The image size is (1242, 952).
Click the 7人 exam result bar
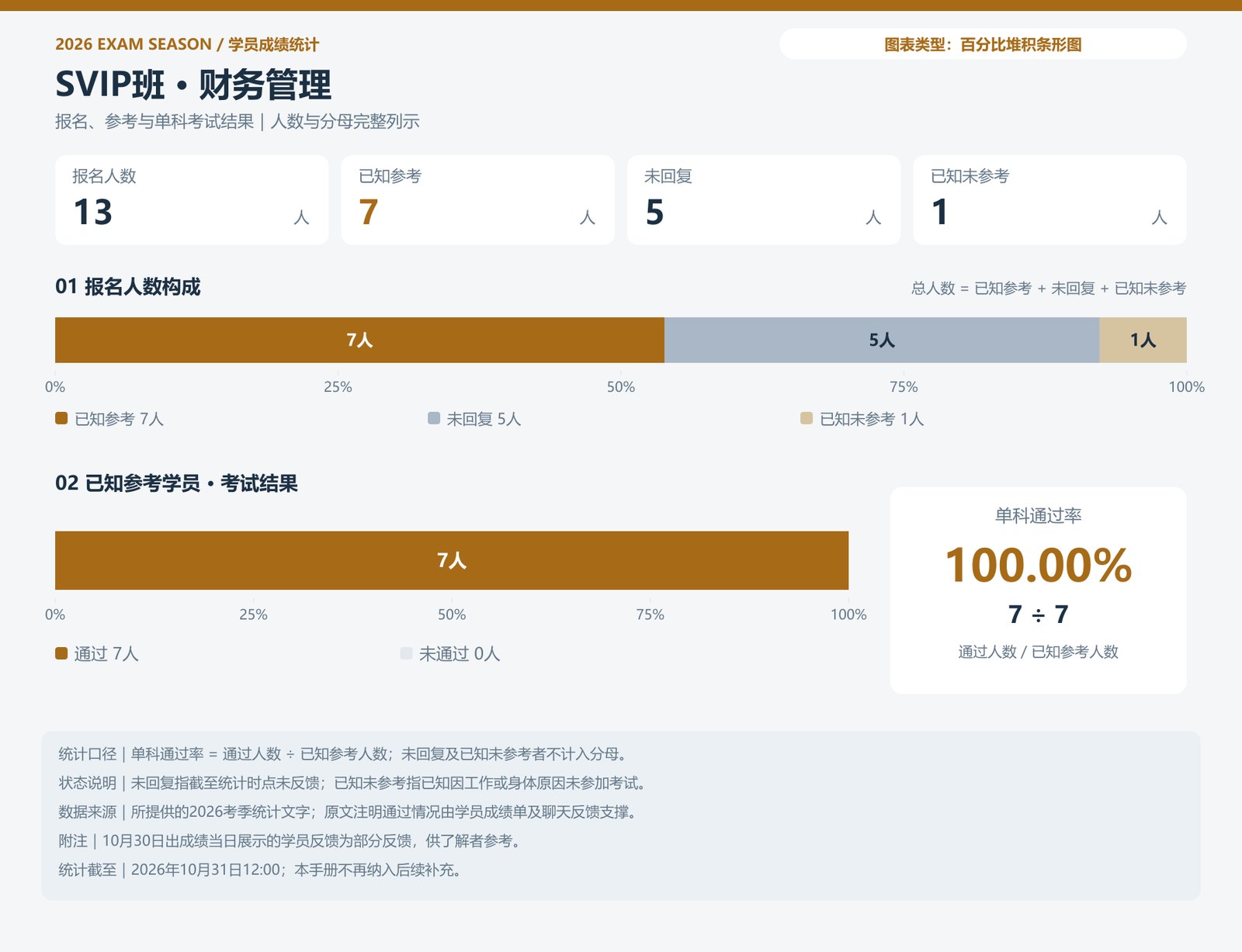(x=452, y=560)
